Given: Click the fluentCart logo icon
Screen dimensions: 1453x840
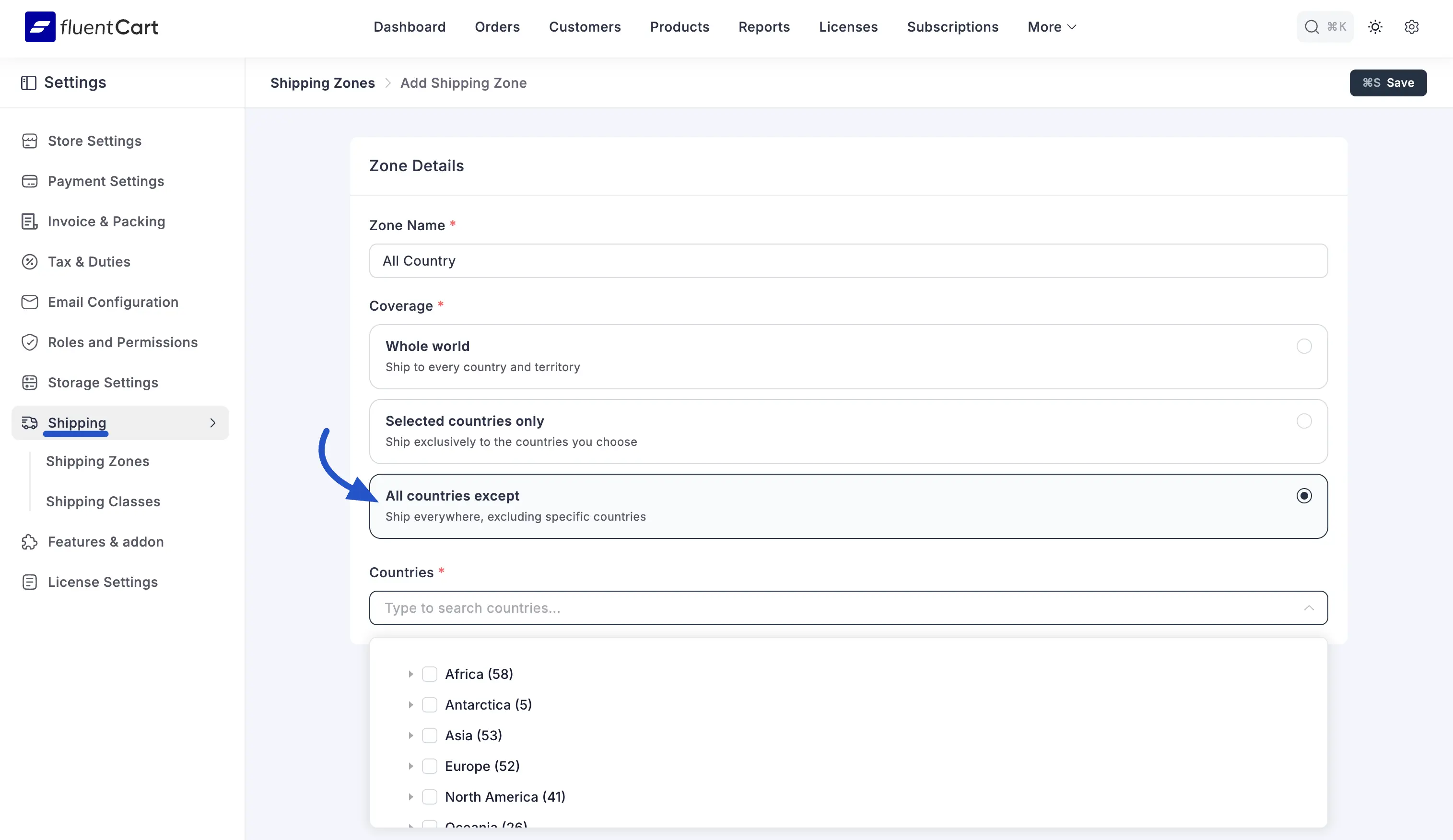Looking at the screenshot, I should pos(40,26).
